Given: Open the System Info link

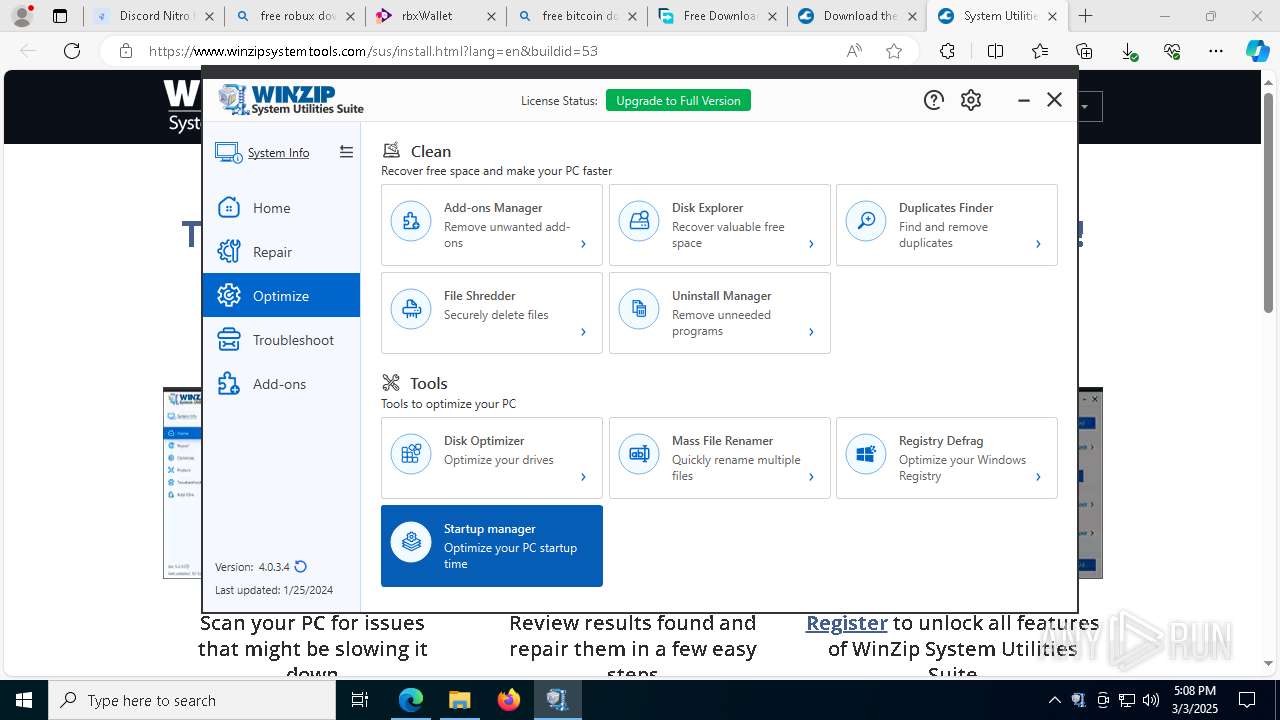Looking at the screenshot, I should (278, 153).
